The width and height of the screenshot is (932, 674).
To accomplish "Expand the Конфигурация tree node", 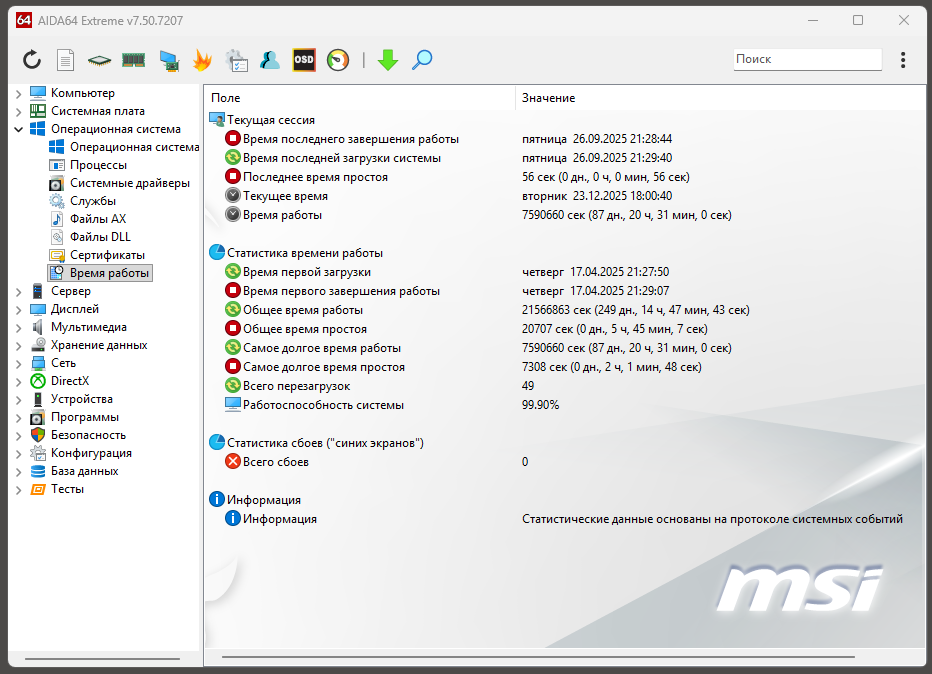I will pos(18,453).
